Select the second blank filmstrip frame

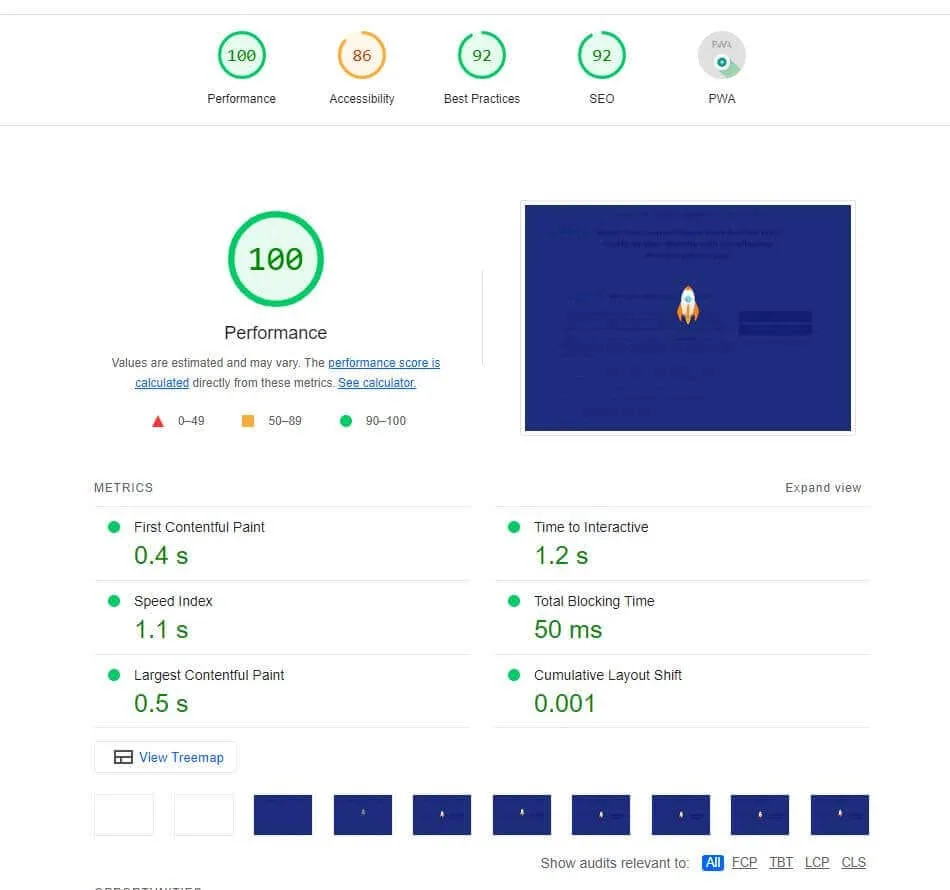[204, 815]
